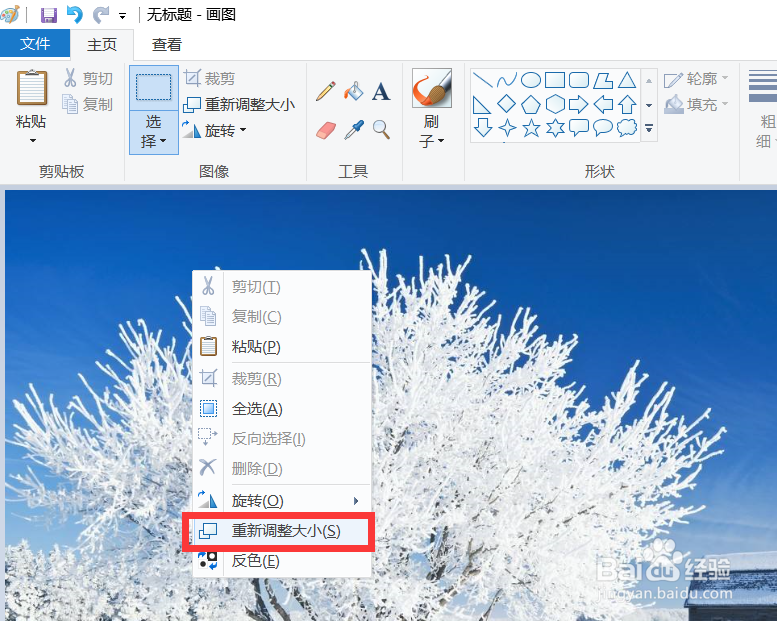Image resolution: width=777 pixels, height=621 pixels.
Task: Select the Right arrow shape
Action: [579, 104]
